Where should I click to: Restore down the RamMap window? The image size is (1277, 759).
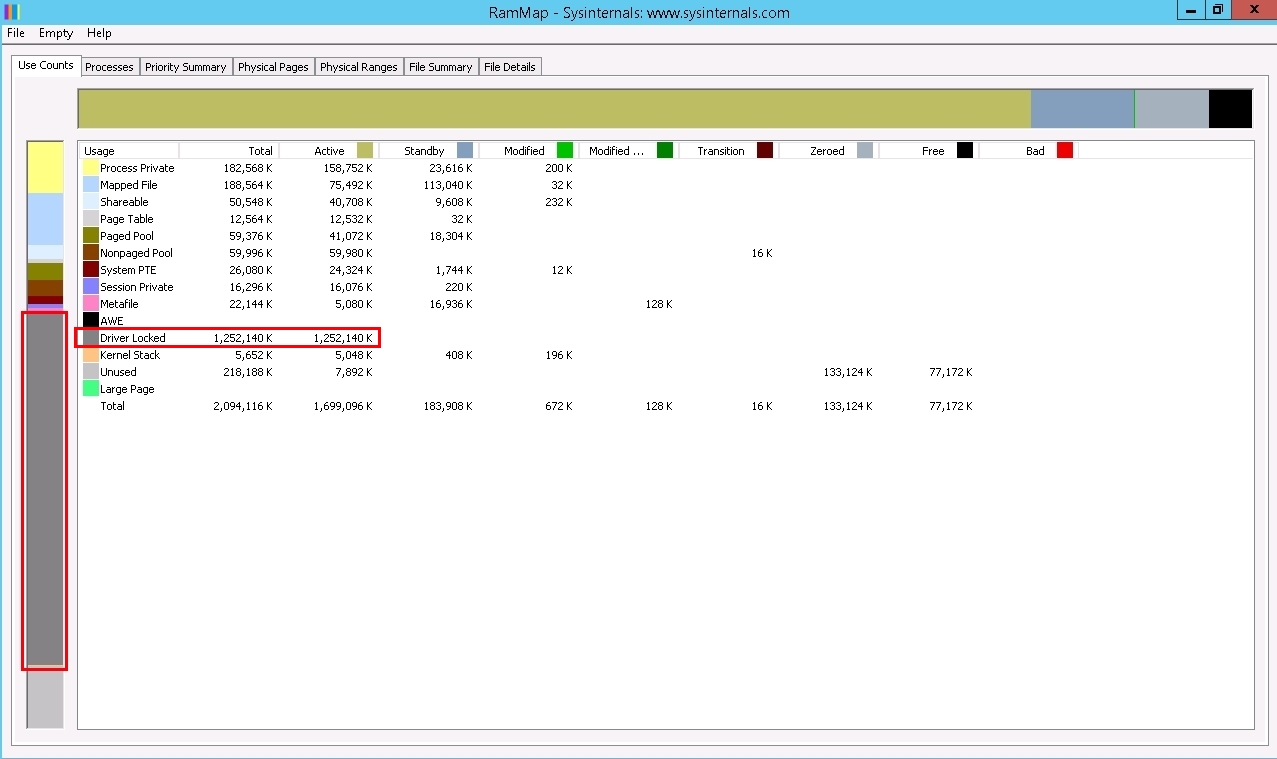tap(1217, 9)
